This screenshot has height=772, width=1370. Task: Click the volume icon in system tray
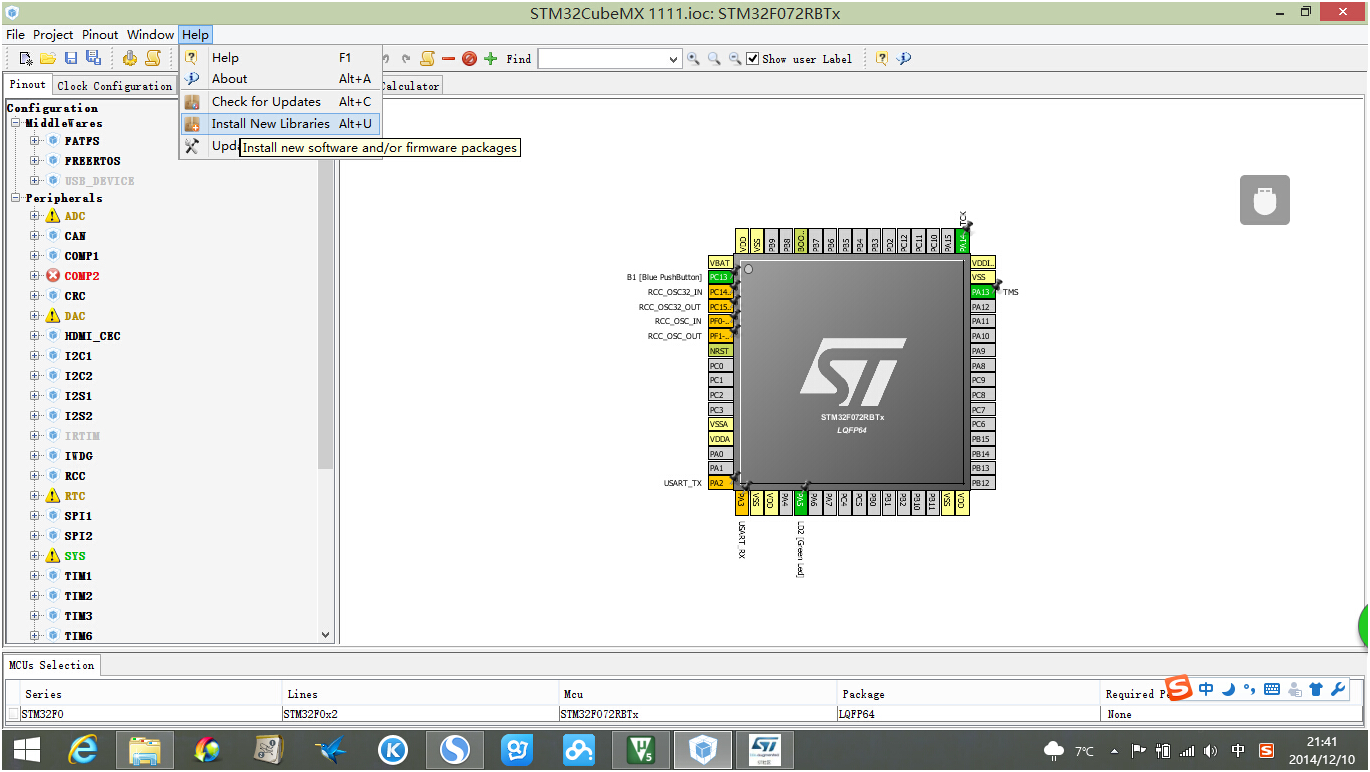pos(1211,750)
